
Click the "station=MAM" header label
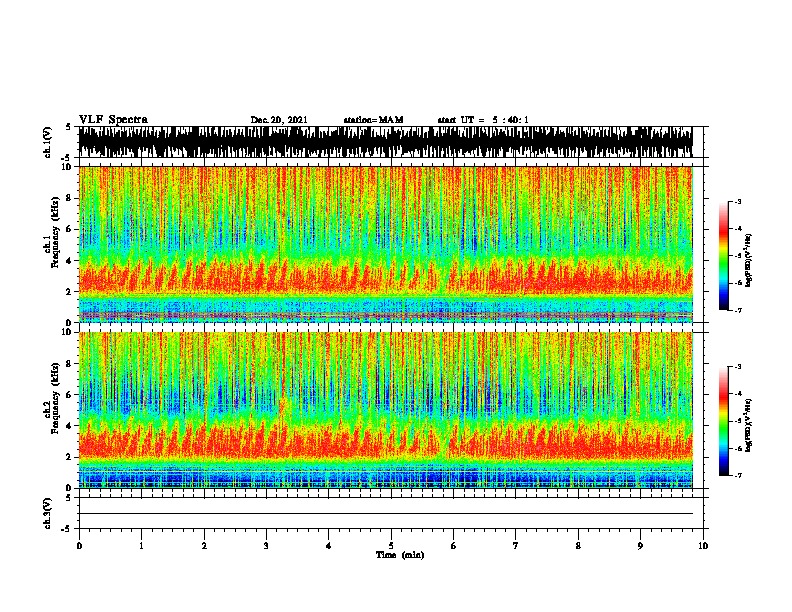coord(373,120)
